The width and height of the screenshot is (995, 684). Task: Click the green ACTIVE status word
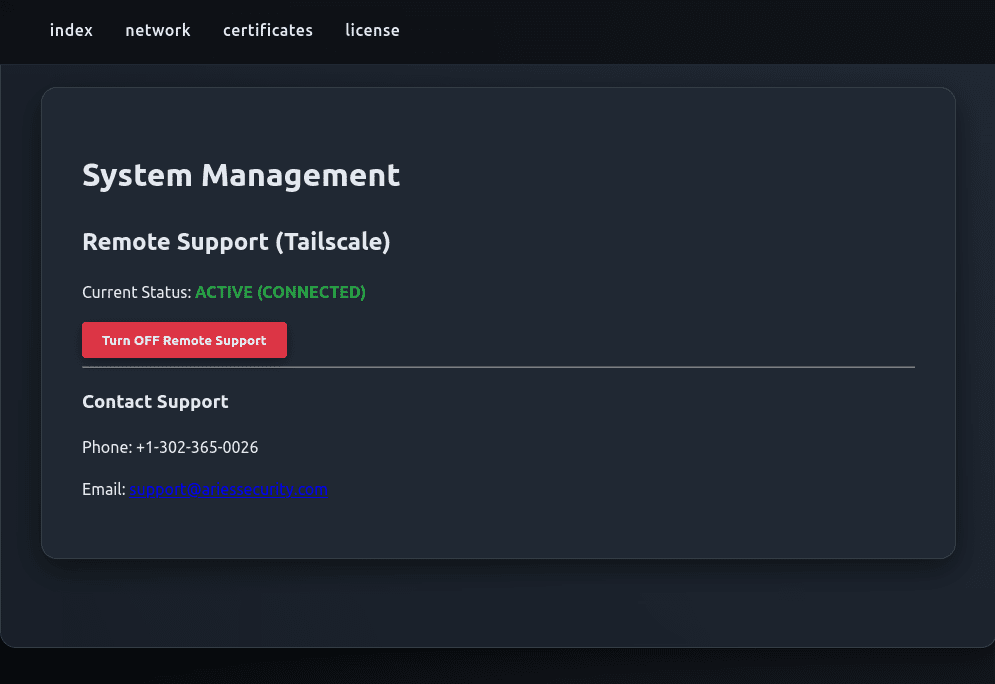[224, 292]
